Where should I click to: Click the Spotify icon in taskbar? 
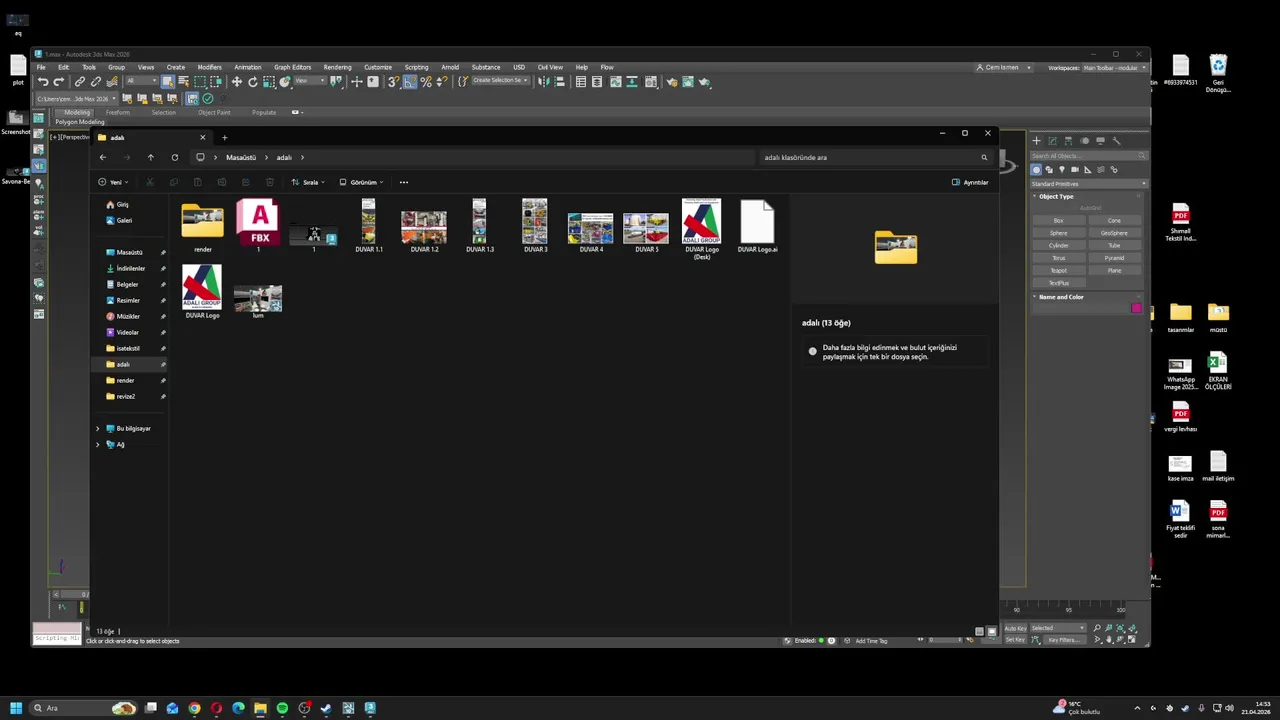(282, 708)
